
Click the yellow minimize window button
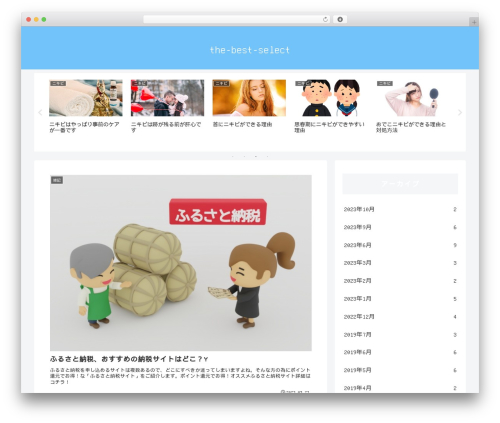pyautogui.click(x=36, y=19)
